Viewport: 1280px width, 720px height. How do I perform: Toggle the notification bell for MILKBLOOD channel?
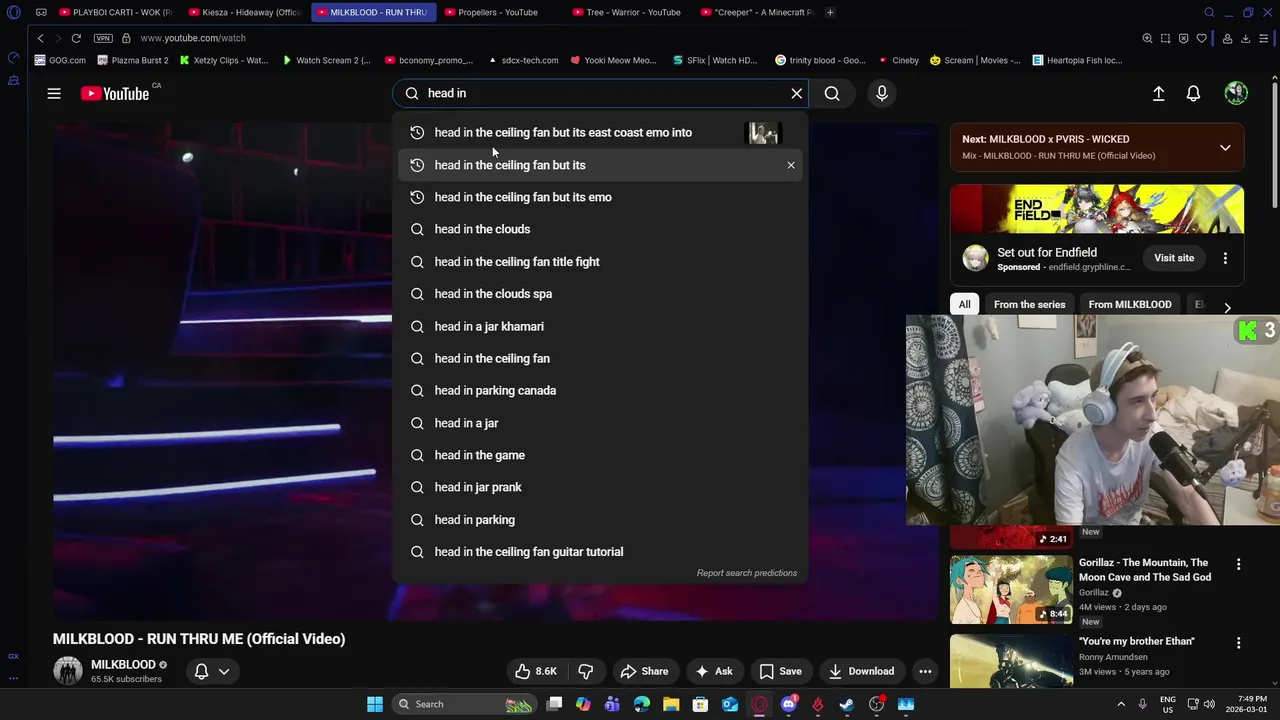(x=201, y=671)
